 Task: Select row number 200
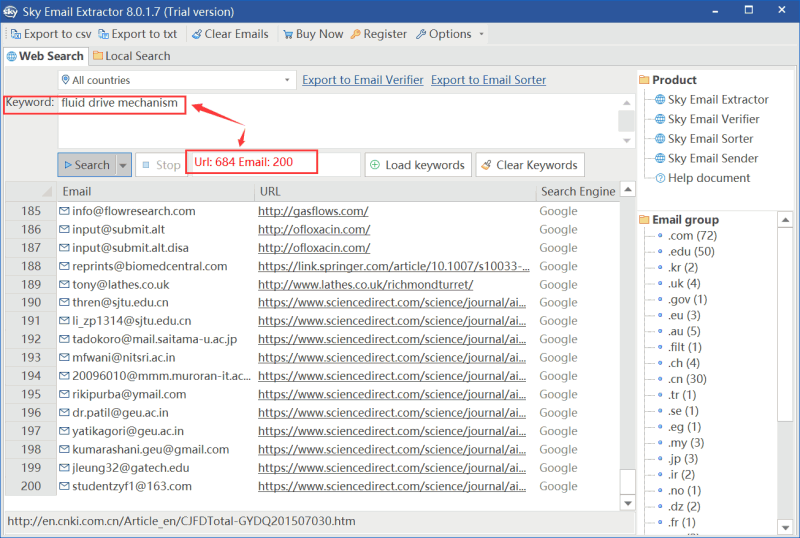click(31, 486)
